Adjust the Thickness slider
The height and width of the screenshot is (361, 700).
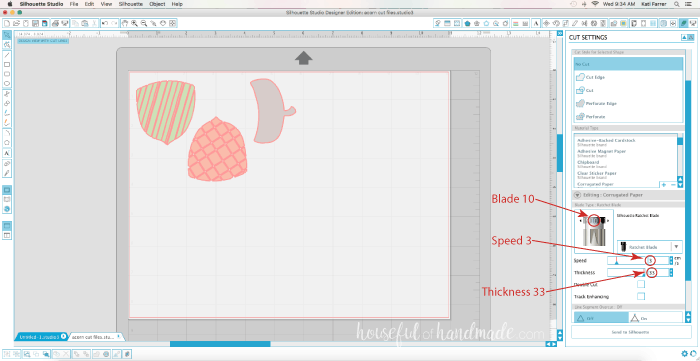[626, 272]
